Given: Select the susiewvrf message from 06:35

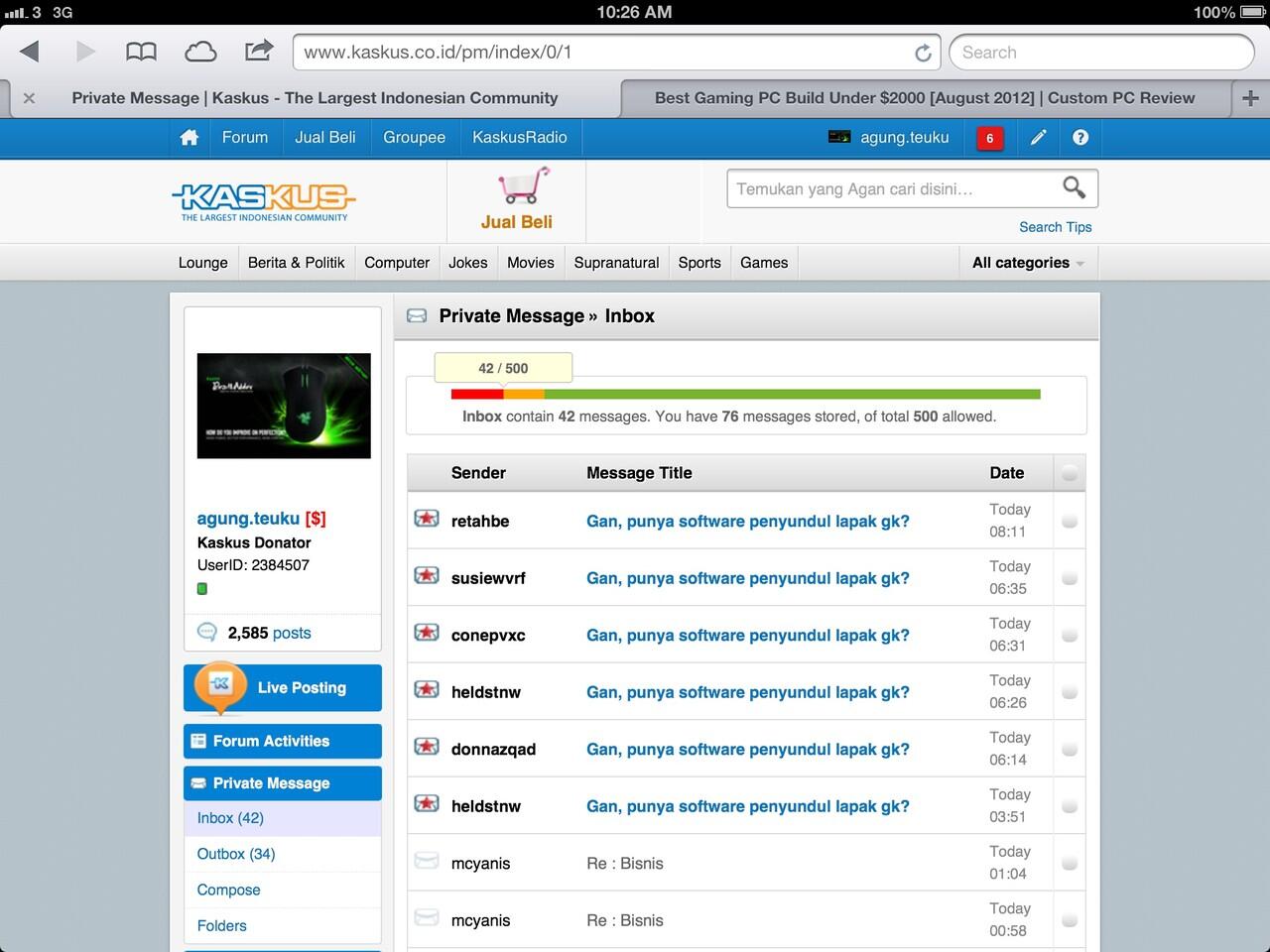Looking at the screenshot, I should pyautogui.click(x=1070, y=578).
